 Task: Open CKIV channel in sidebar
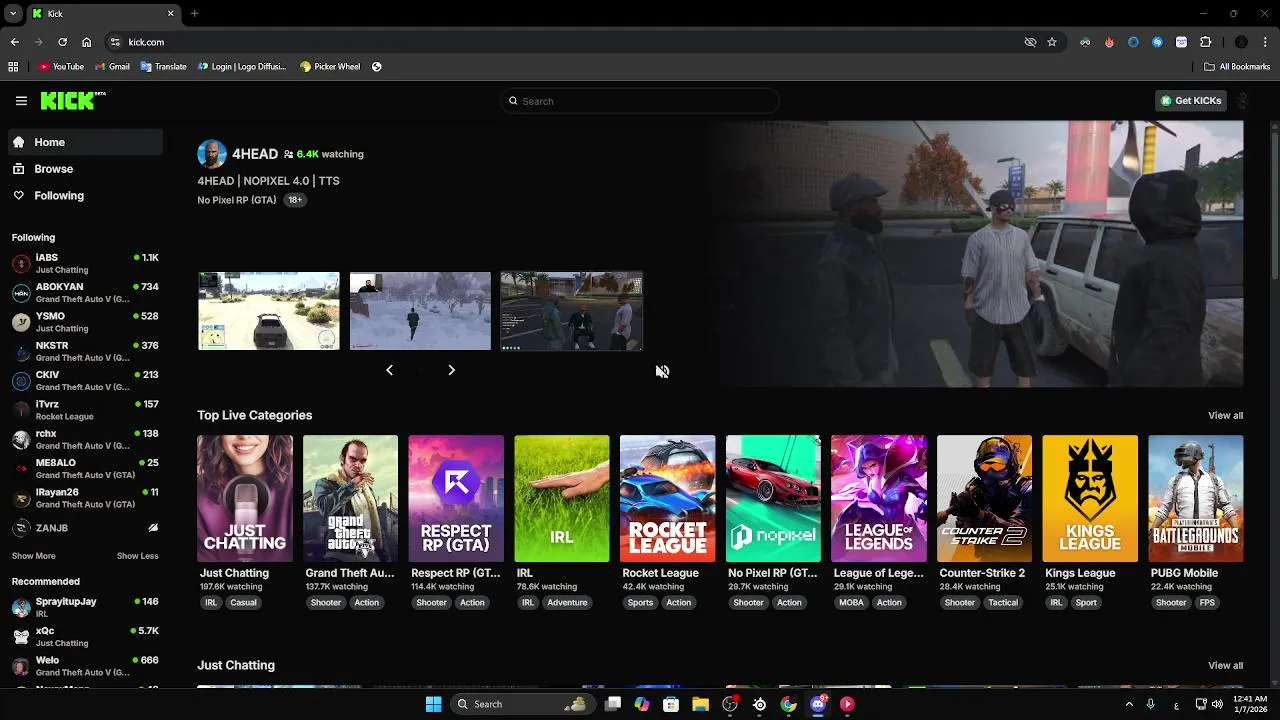pyautogui.click(x=85, y=380)
